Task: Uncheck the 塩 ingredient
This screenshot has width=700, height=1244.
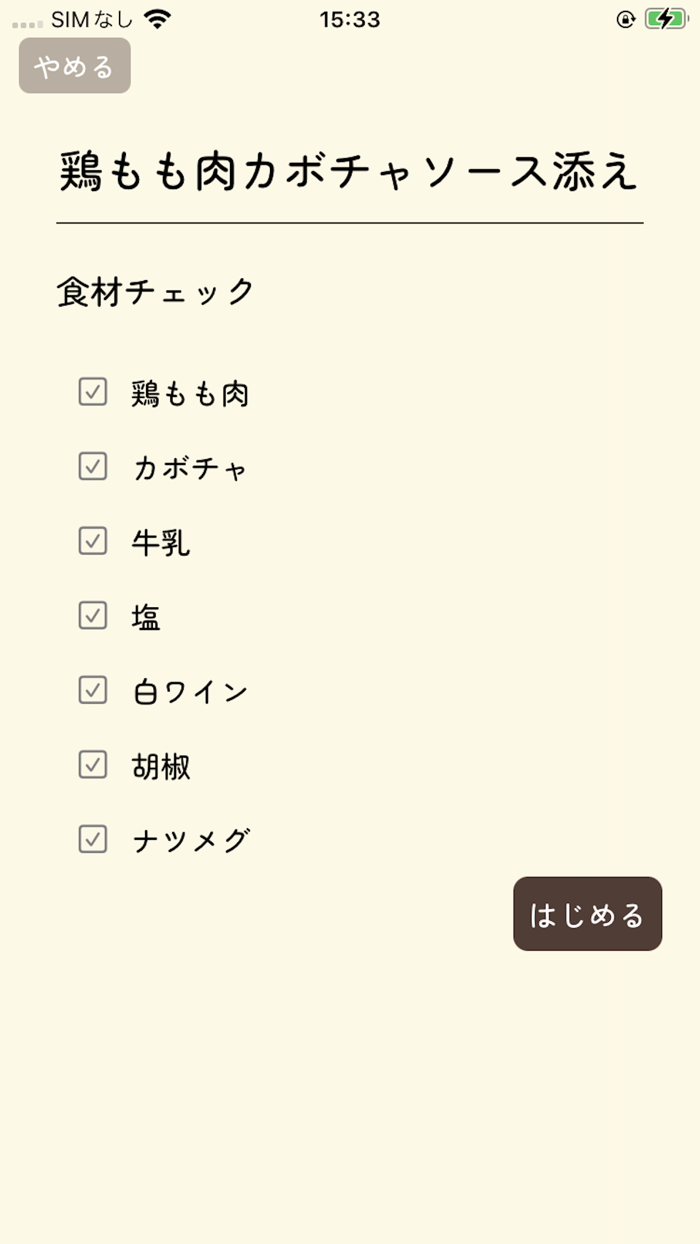Action: click(93, 615)
